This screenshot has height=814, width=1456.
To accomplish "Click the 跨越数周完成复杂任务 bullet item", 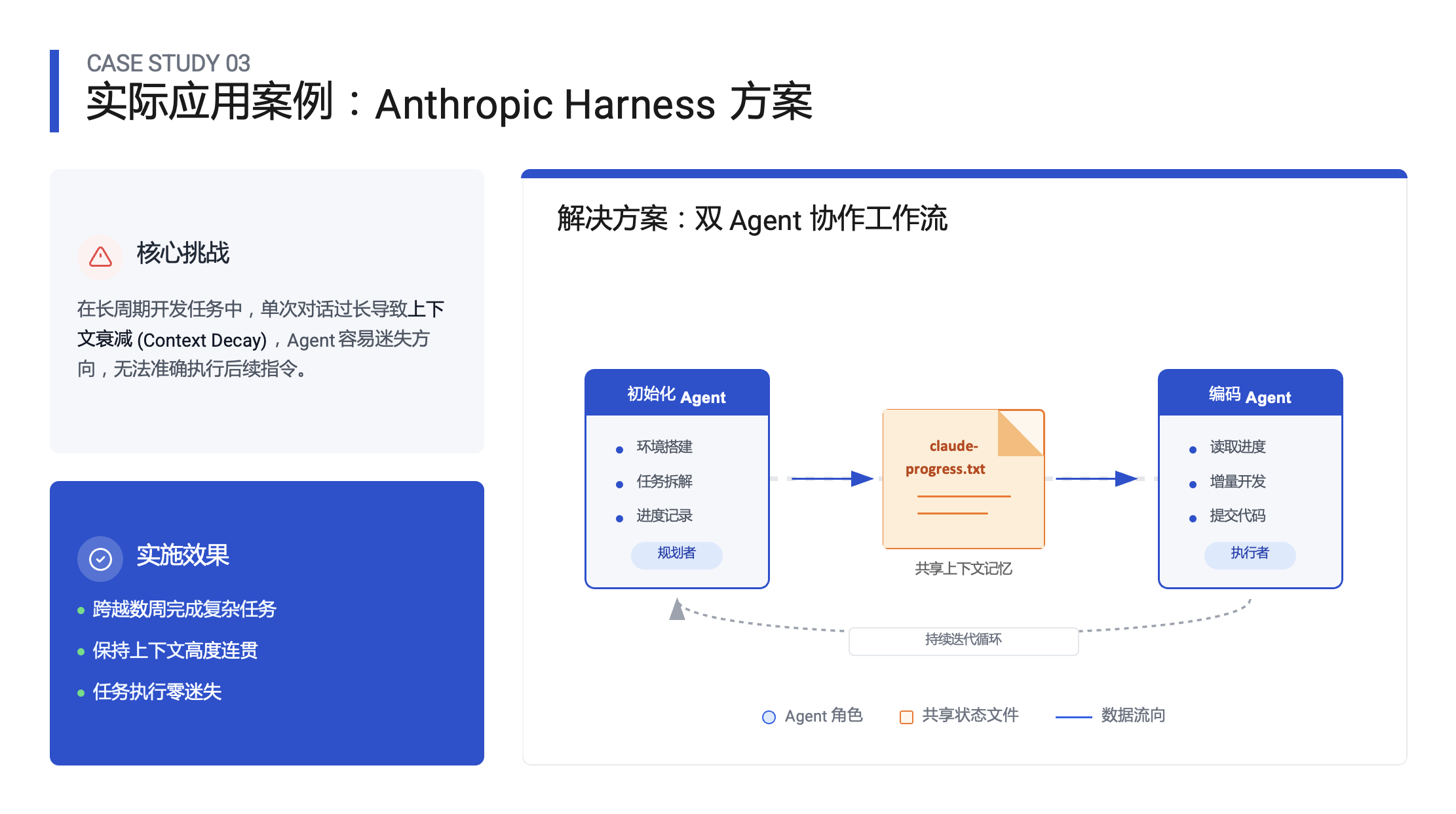I will tap(184, 610).
